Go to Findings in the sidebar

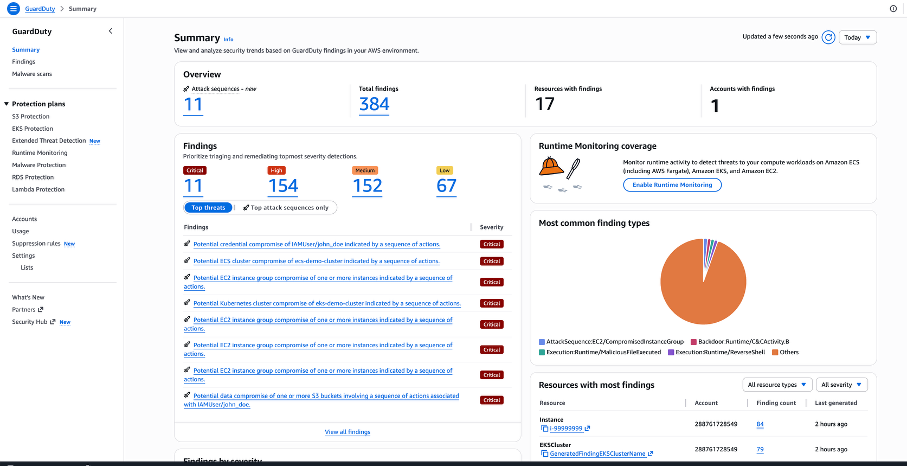point(23,62)
